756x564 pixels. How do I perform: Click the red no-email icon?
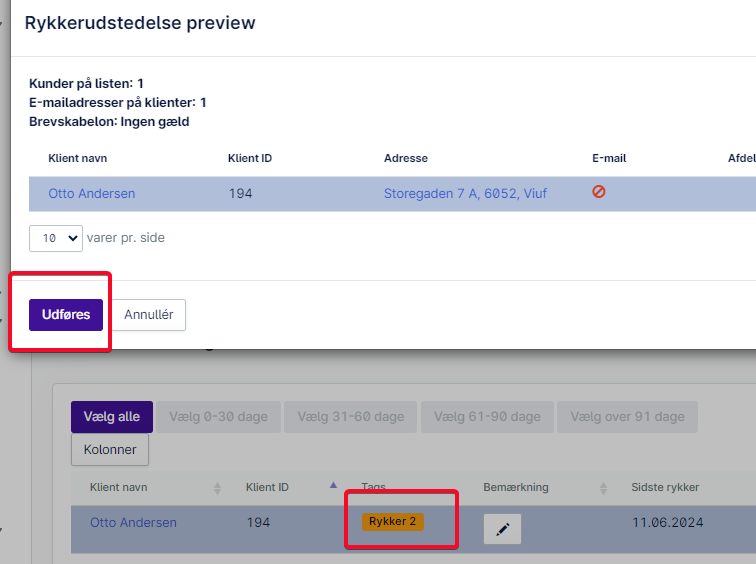[598, 192]
